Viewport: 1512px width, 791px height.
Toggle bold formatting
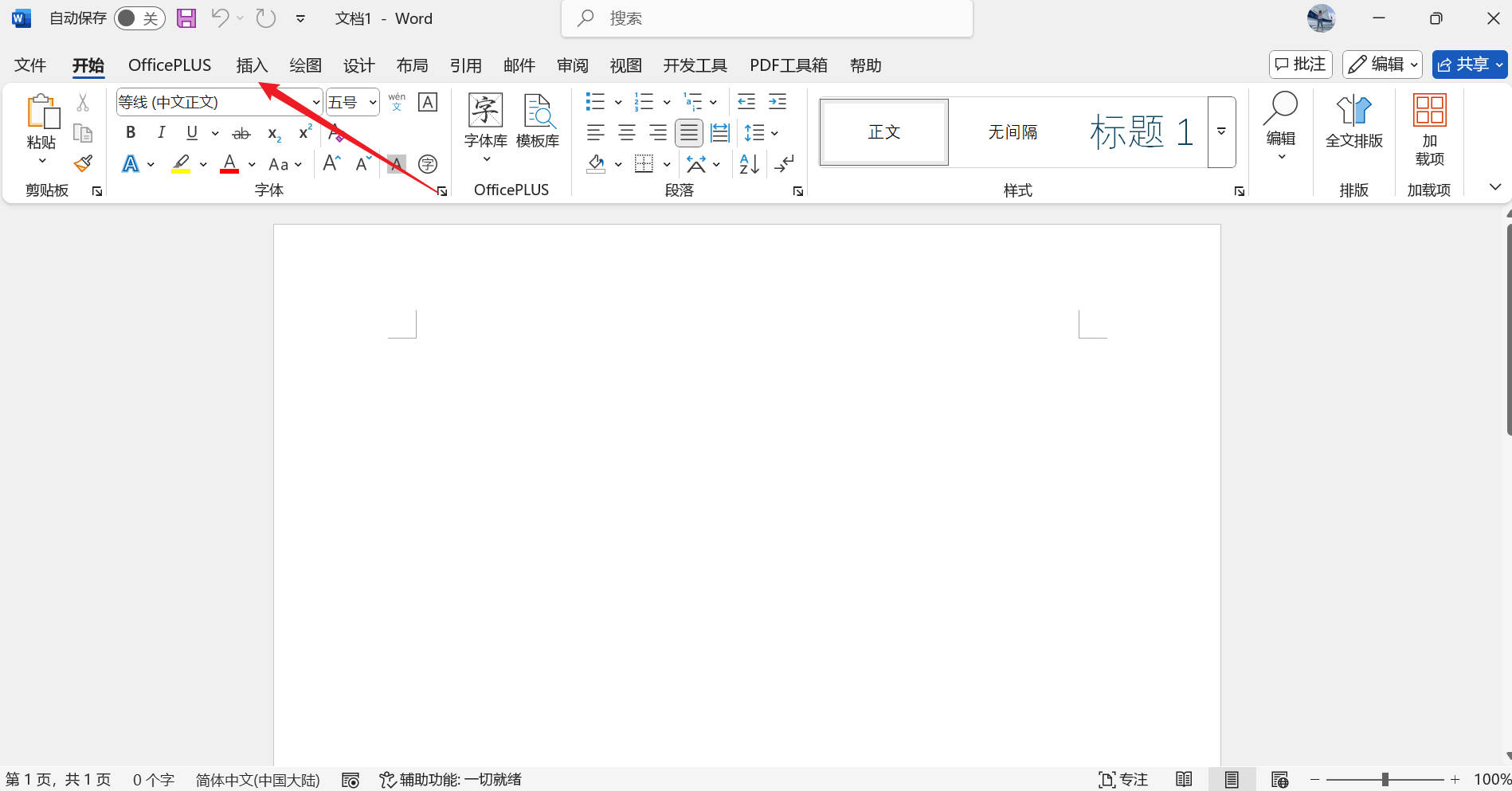[130, 132]
